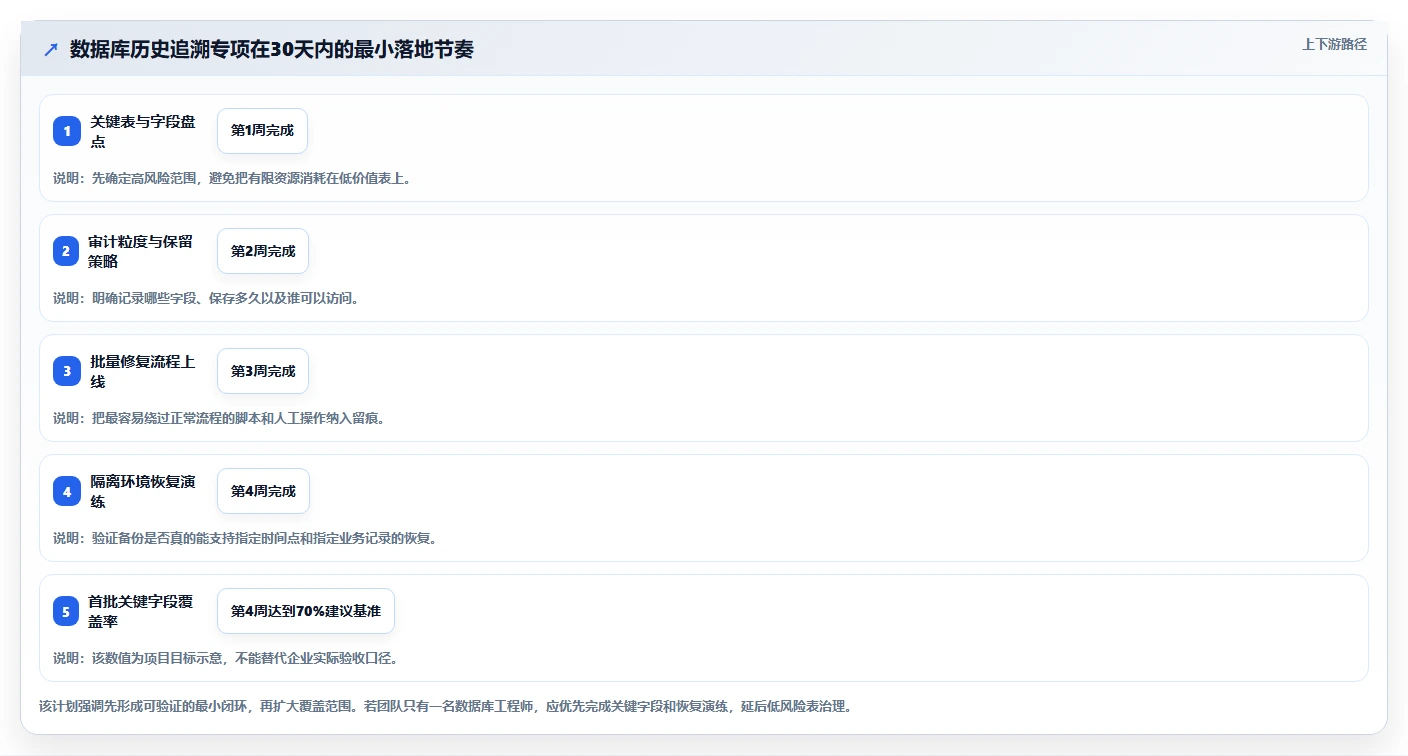
Task: Click the 首批关键字段覆盖率 step title
Action: (x=141, y=611)
